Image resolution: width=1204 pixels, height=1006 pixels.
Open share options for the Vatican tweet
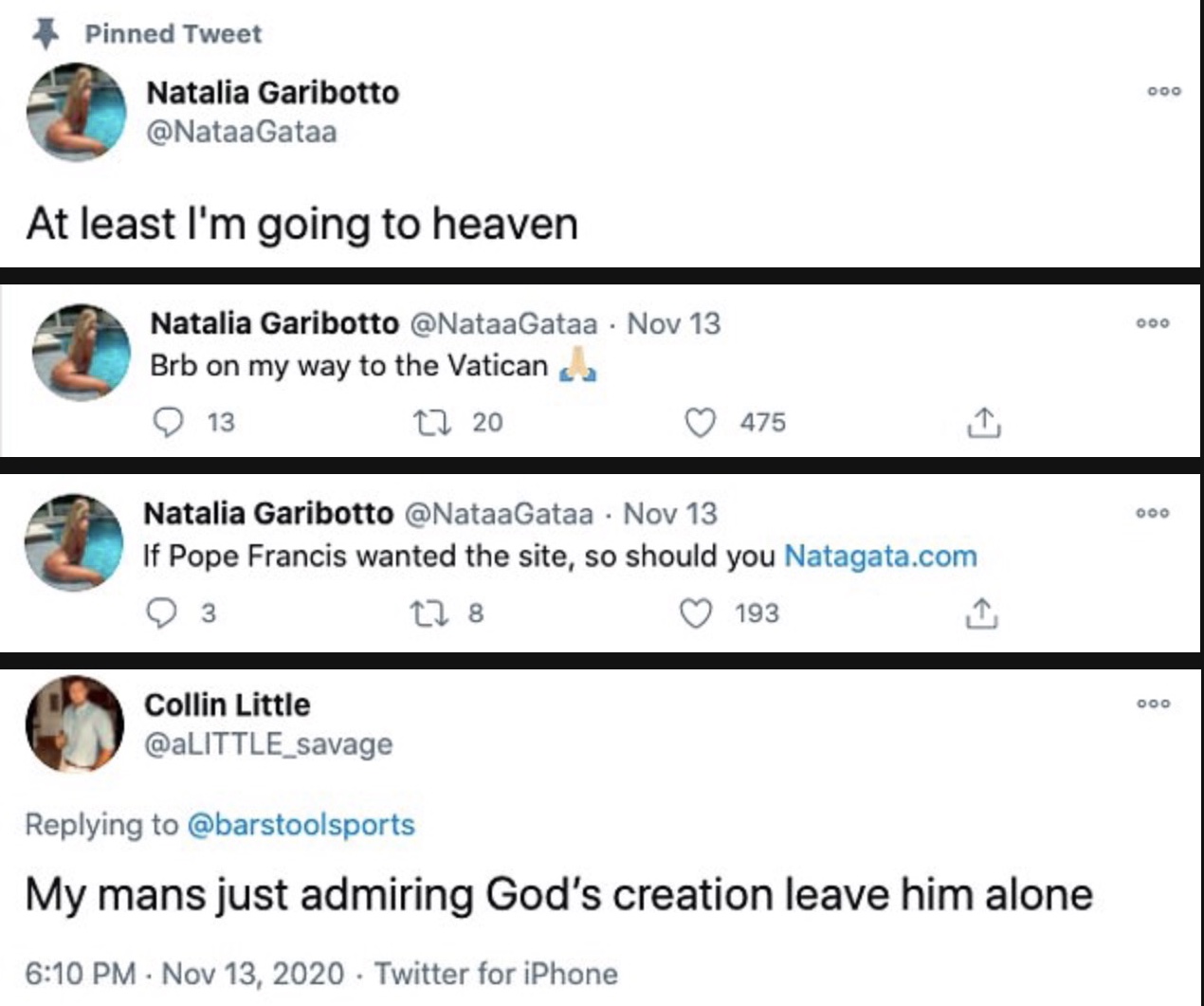(x=983, y=423)
